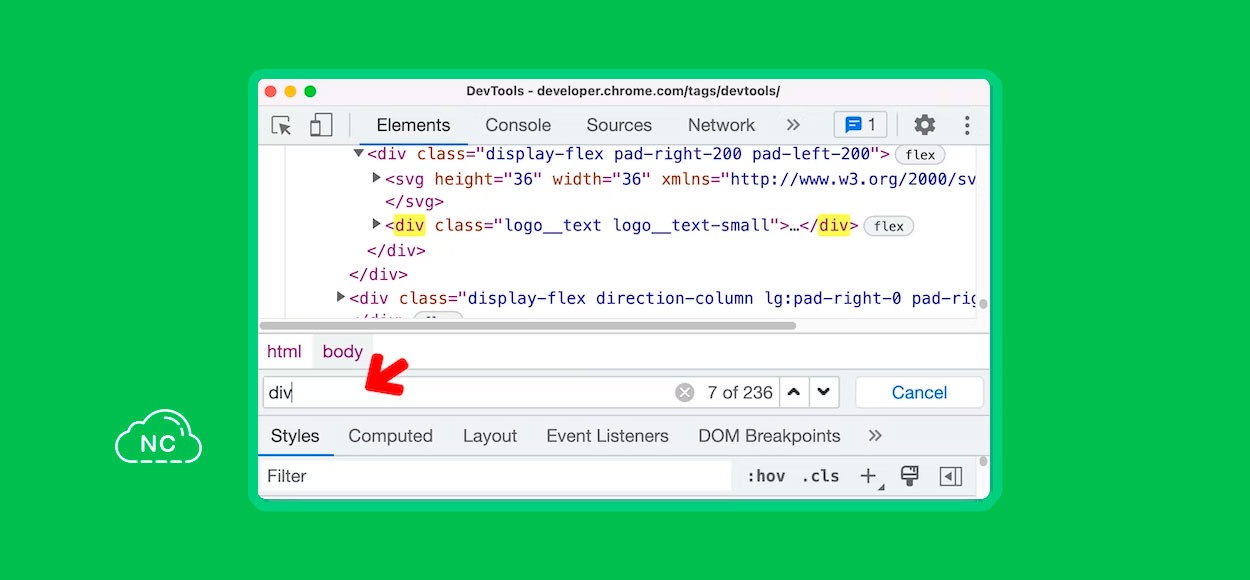Expand the logo__text div node
The image size is (1250, 580).
coord(377,225)
